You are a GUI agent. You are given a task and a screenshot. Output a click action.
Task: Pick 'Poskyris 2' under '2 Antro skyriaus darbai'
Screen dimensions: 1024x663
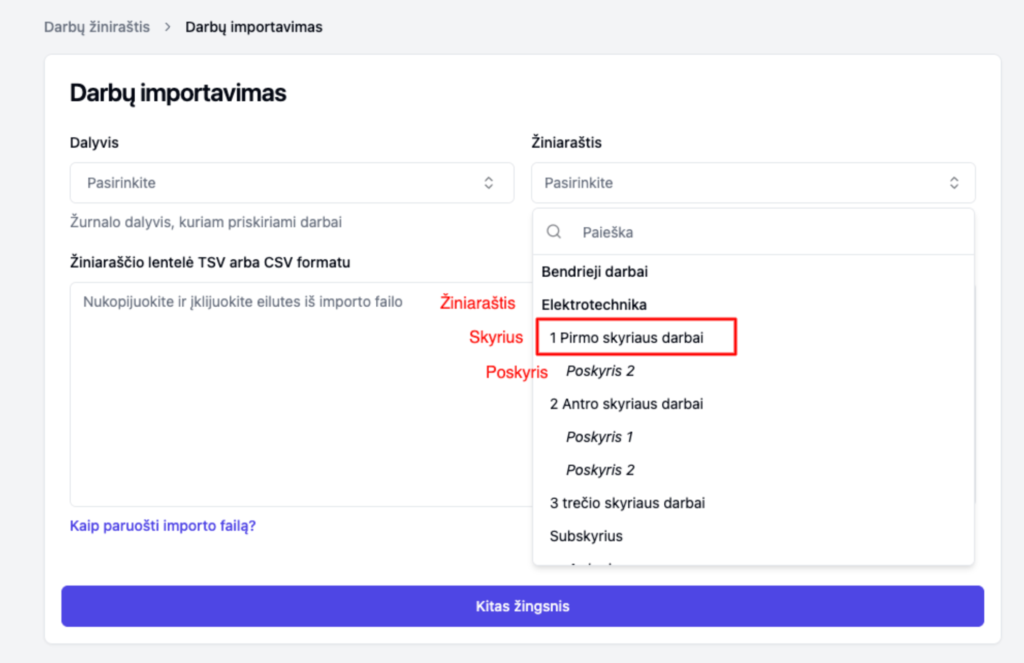pos(600,470)
